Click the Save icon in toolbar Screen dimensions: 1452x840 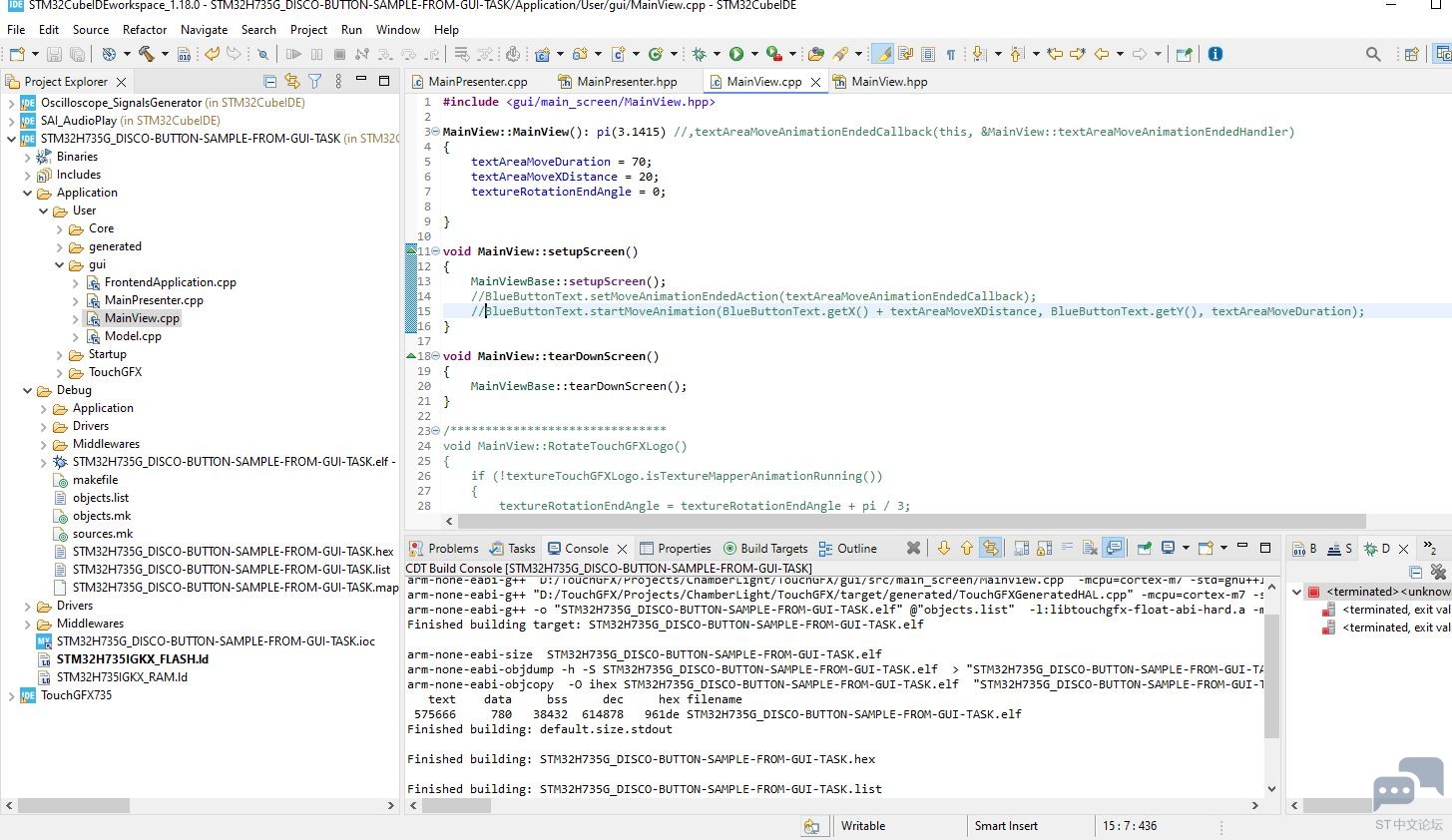coord(55,54)
